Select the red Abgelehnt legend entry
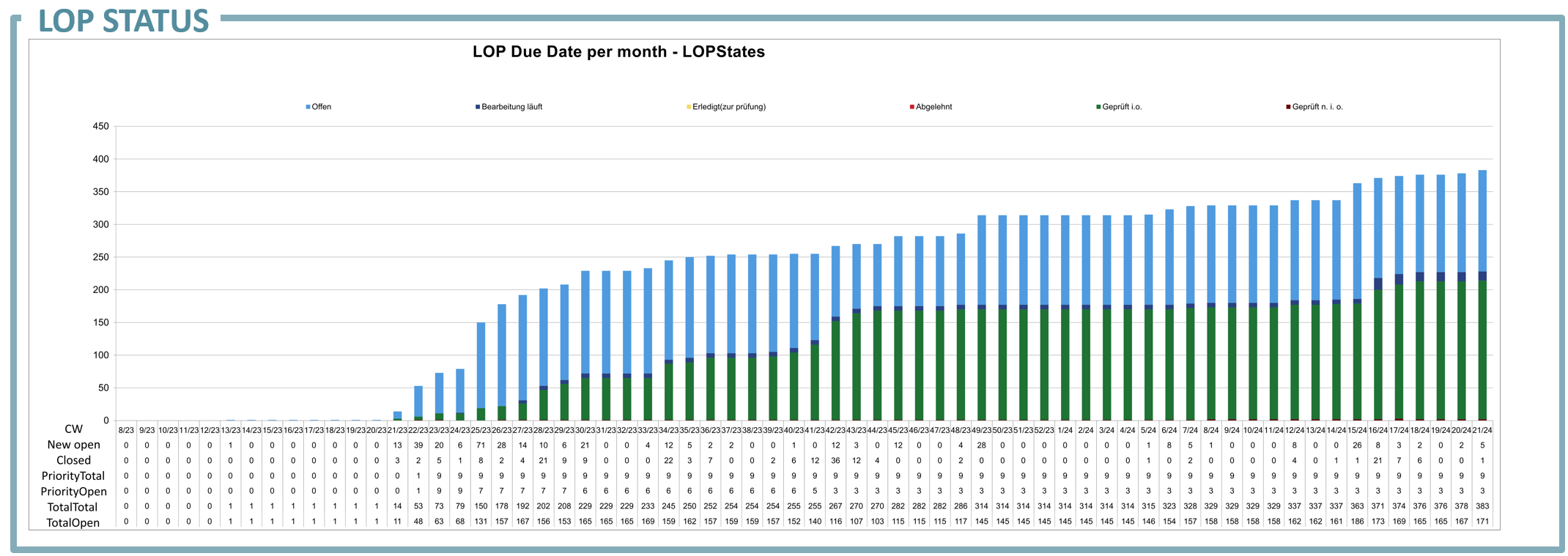1568x556 pixels. pos(933,107)
